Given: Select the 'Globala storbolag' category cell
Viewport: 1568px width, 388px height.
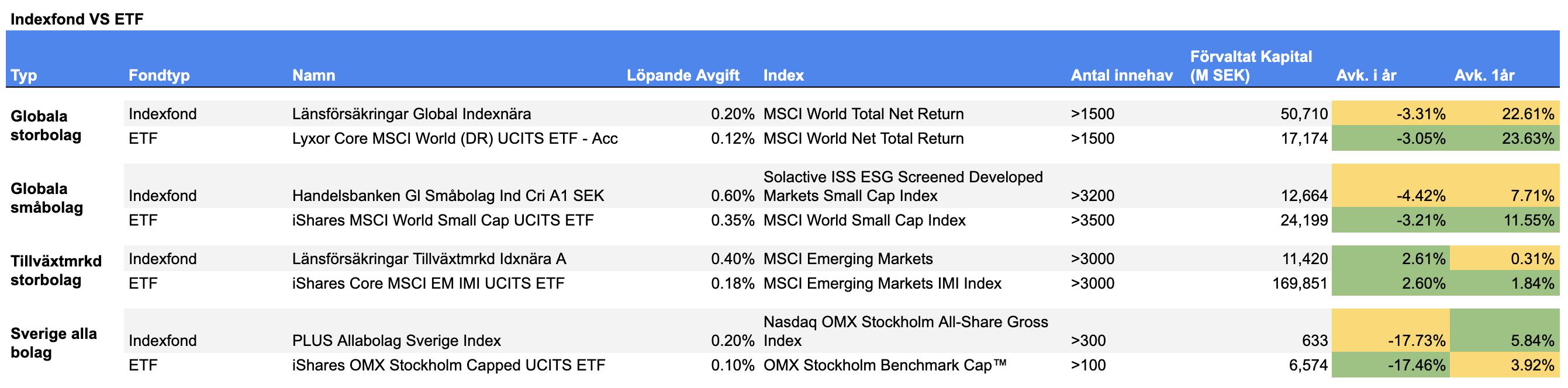Looking at the screenshot, I should tap(46, 125).
